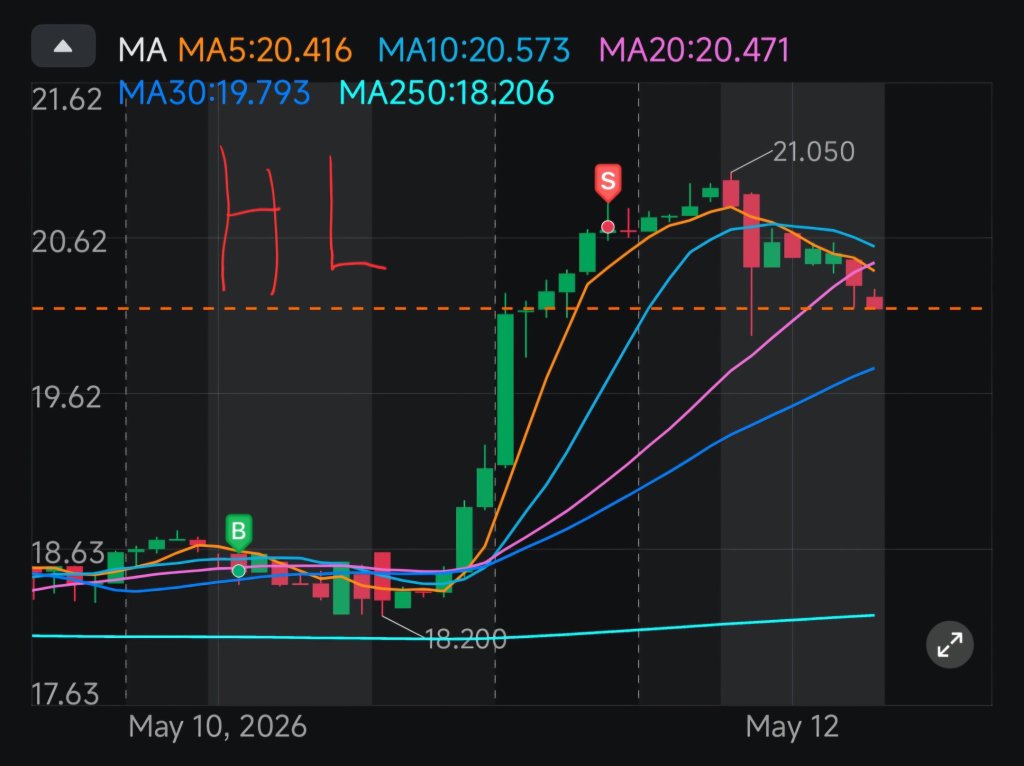Click the MA20:20.471 pink legend label
Viewport: 1024px width, 766px height.
pos(694,50)
